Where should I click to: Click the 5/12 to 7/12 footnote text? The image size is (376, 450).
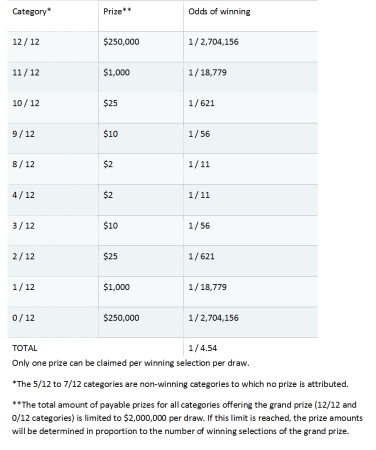[180, 384]
